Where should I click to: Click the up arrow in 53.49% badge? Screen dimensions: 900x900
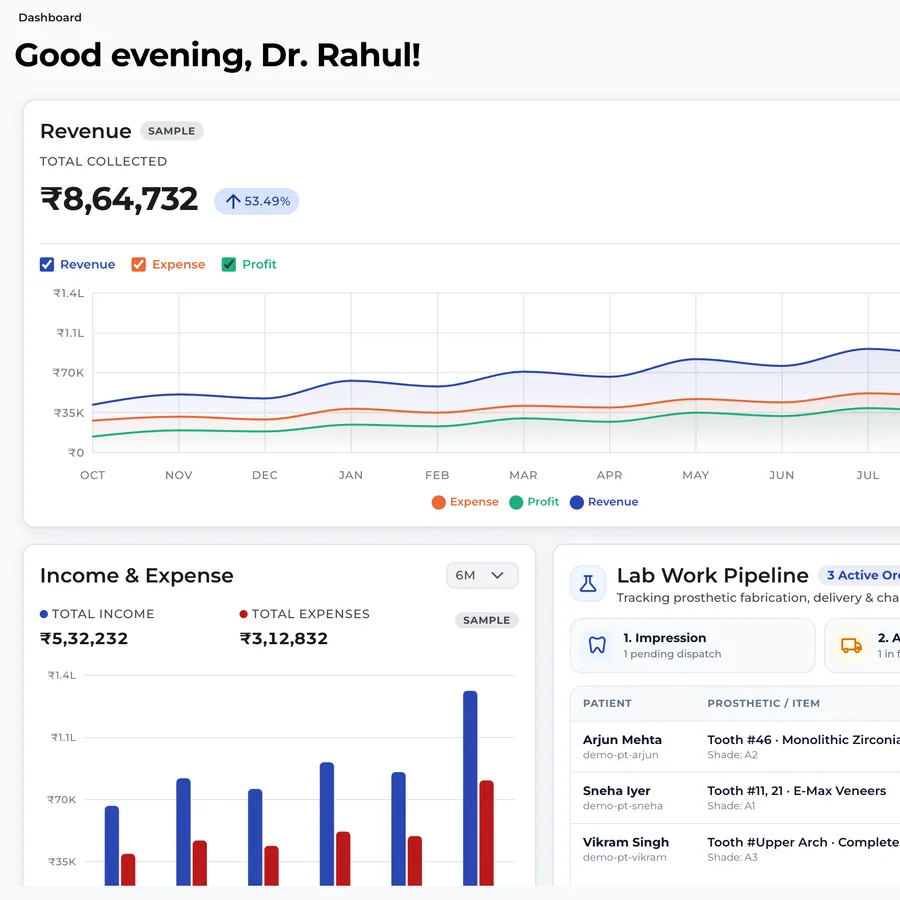[x=232, y=201]
